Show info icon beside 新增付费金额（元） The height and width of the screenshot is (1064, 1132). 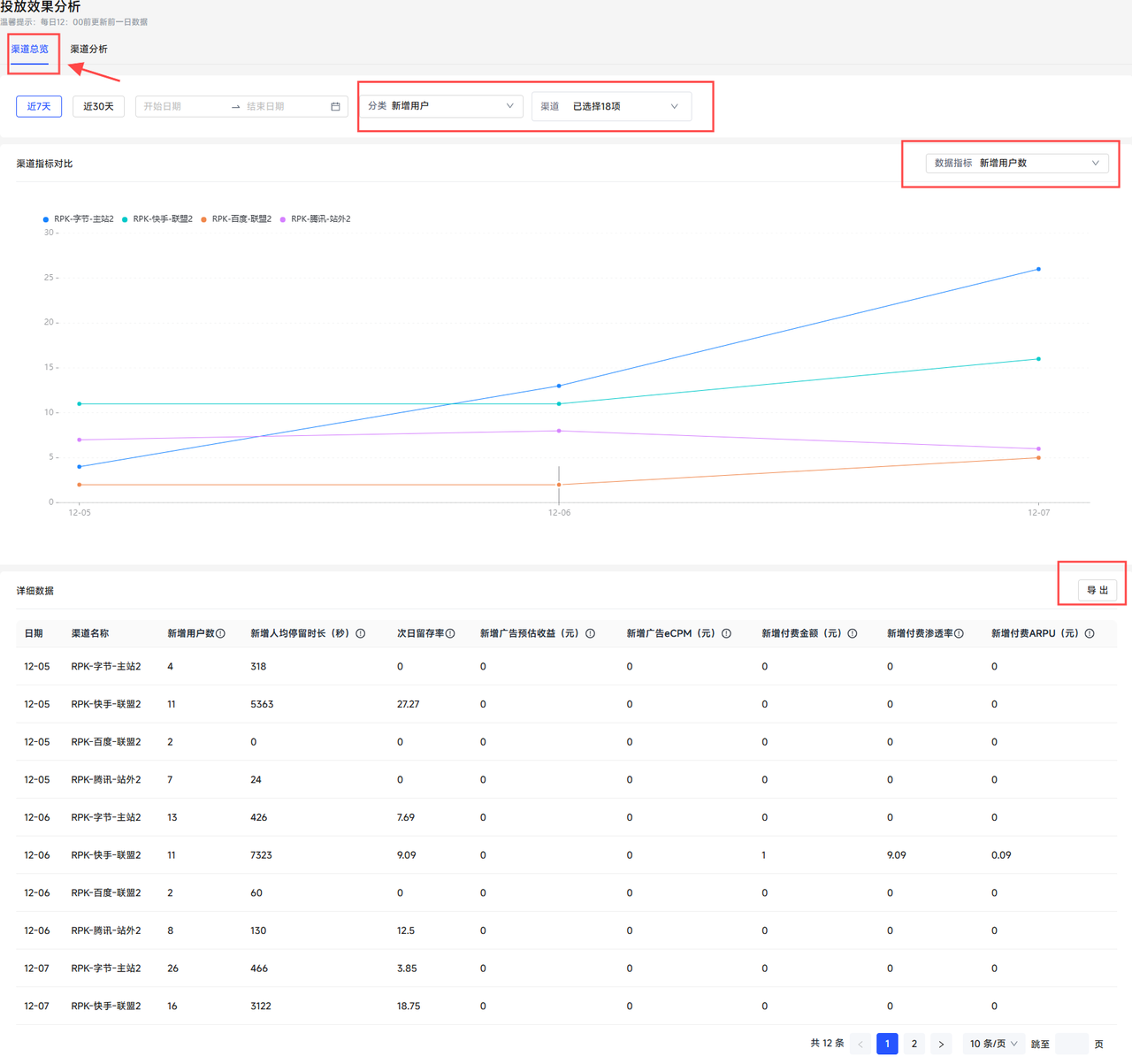point(853,633)
